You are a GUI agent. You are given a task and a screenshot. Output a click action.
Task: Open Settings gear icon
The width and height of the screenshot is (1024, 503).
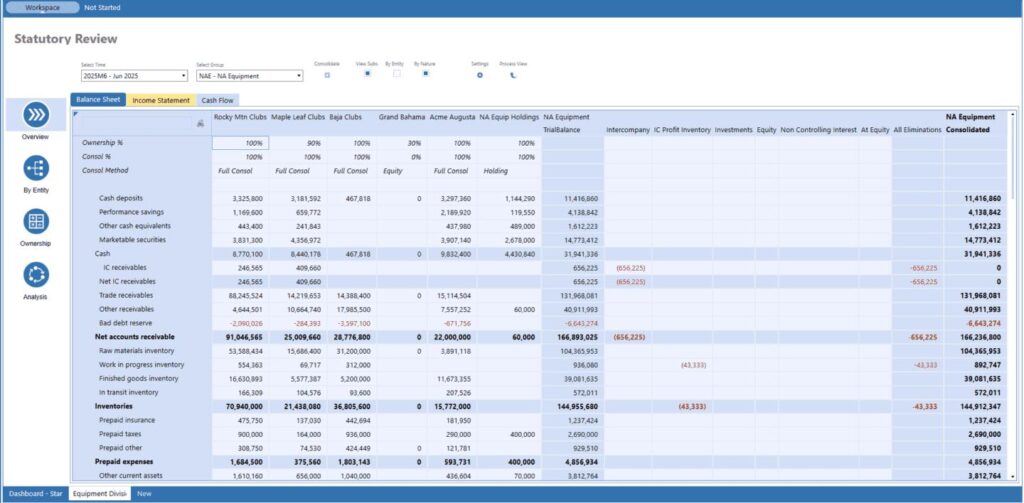(479, 75)
